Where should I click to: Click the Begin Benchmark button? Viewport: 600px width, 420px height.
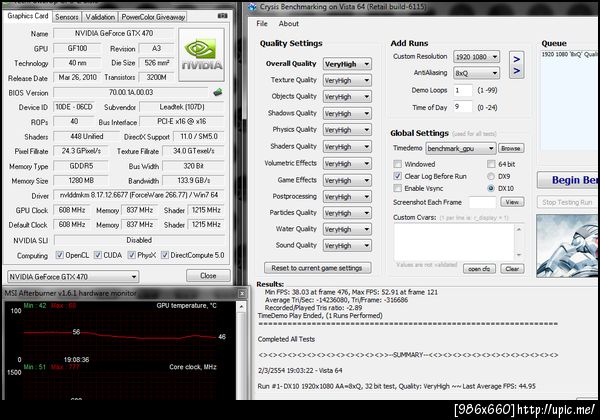(568, 180)
